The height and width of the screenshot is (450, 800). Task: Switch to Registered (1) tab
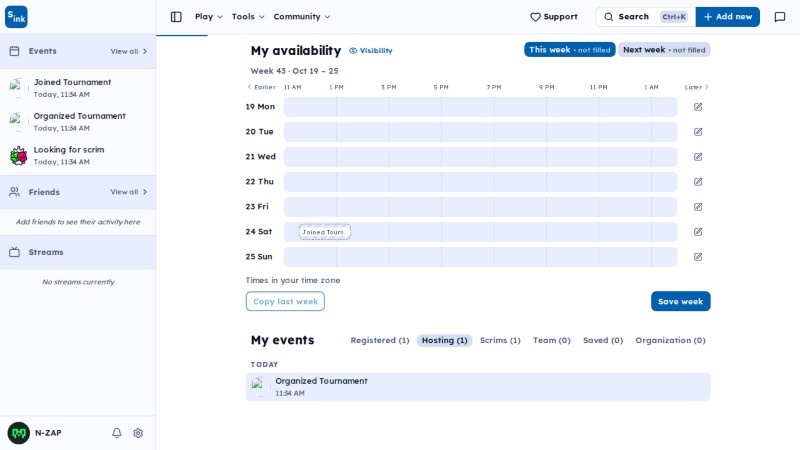(380, 340)
